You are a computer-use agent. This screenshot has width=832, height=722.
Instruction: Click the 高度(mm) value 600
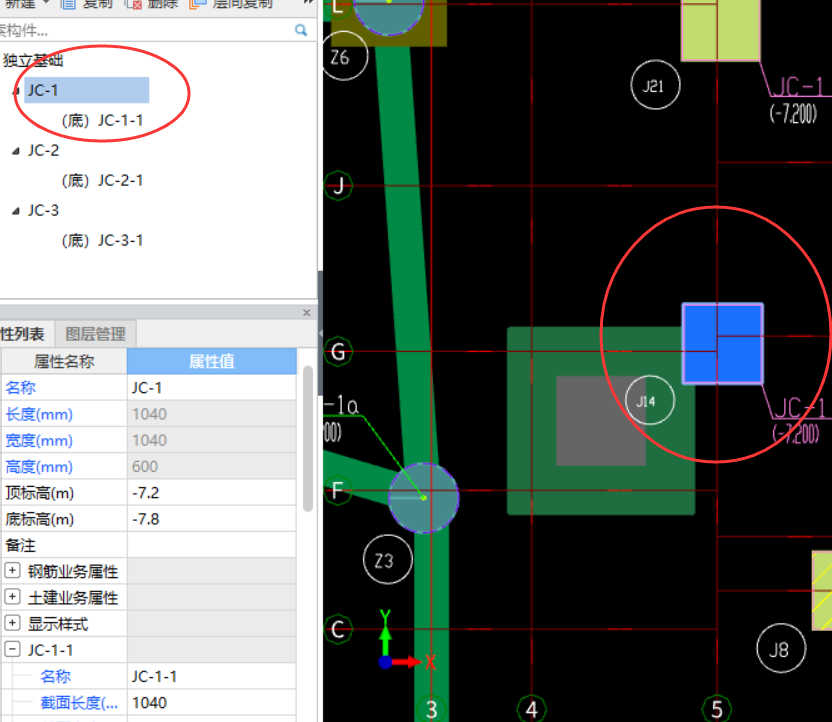tap(212, 466)
